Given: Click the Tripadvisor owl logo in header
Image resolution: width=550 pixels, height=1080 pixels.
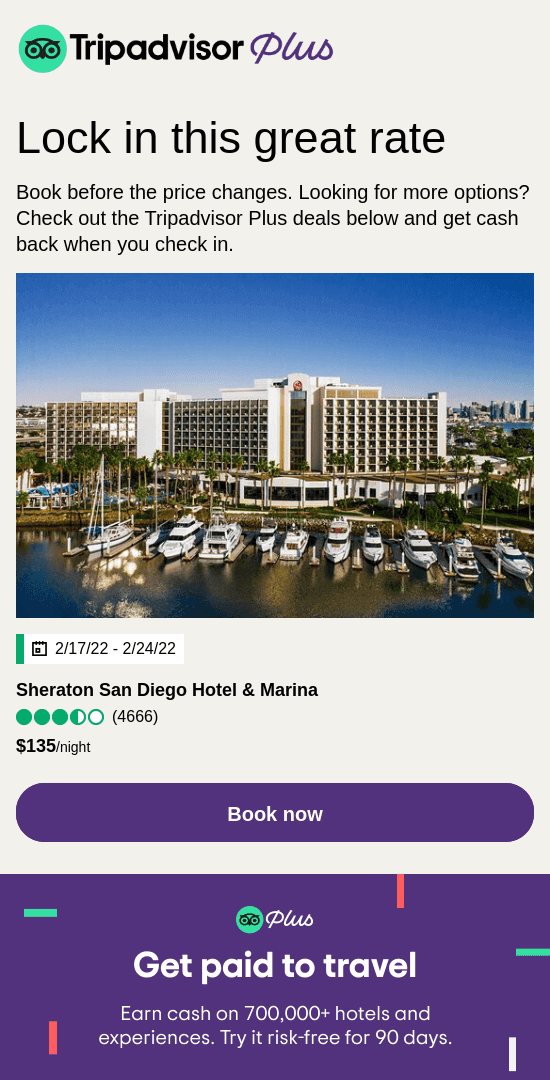Looking at the screenshot, I should click(x=43, y=49).
